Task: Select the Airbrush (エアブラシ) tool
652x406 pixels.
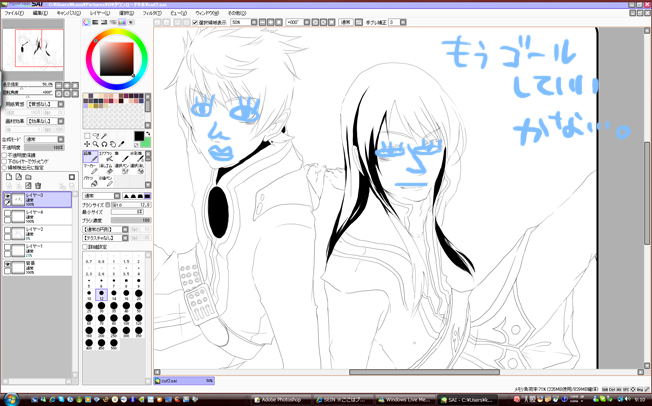Action: click(x=106, y=156)
